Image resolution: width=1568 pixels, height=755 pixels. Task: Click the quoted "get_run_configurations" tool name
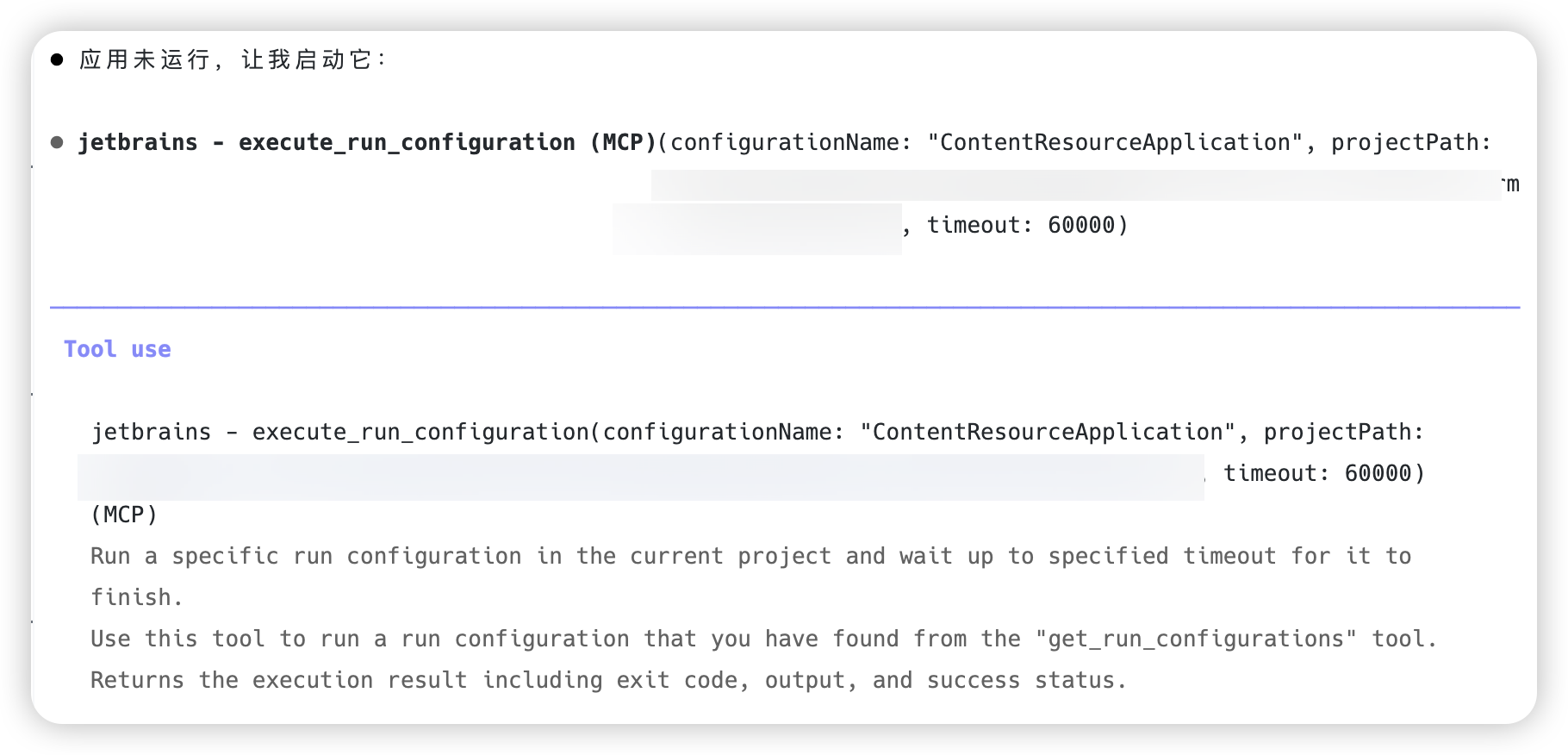tap(1196, 639)
